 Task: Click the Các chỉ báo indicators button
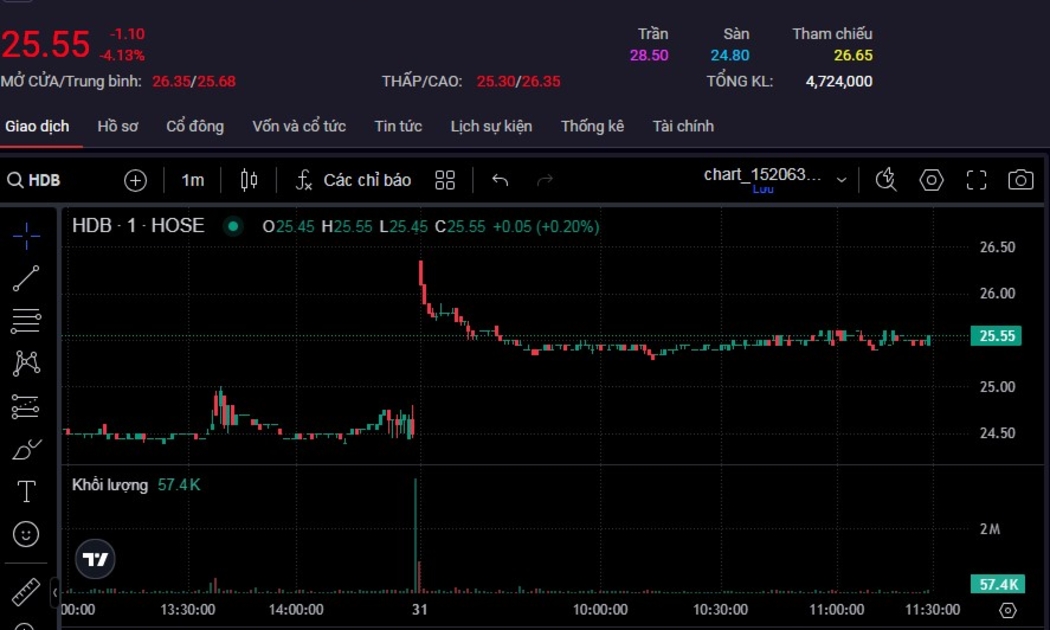pos(353,180)
